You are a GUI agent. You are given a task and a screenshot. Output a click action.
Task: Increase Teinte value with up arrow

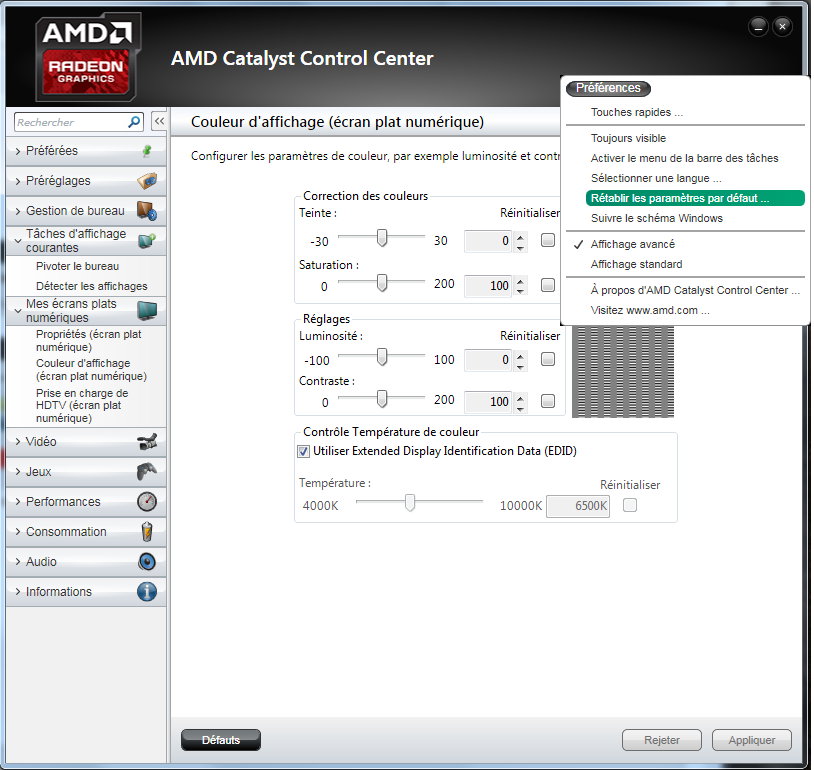coord(520,236)
